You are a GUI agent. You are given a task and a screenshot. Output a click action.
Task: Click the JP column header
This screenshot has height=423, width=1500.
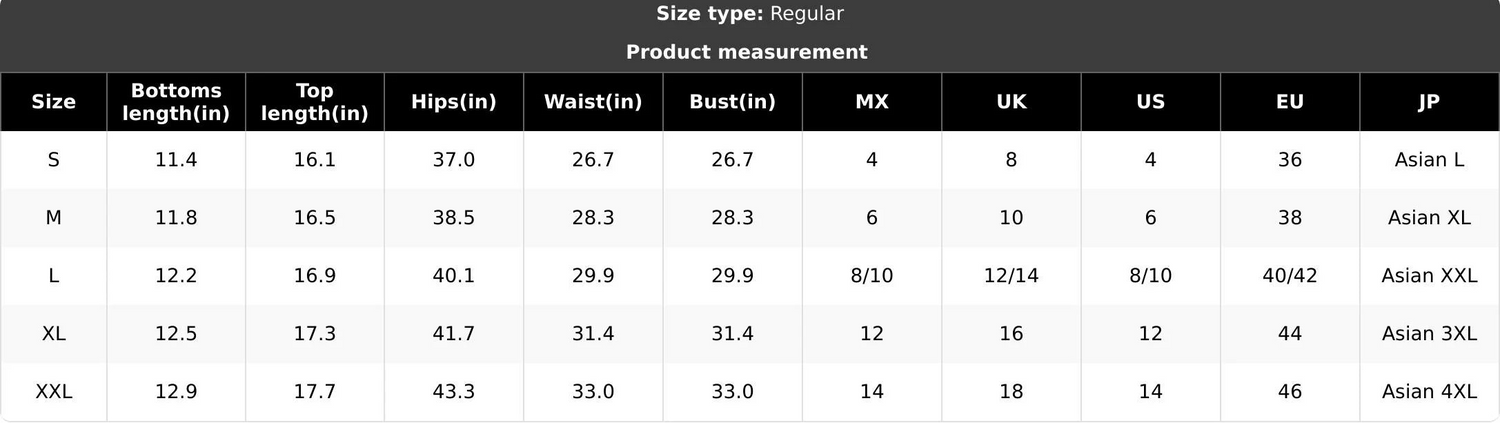[x=1429, y=102]
